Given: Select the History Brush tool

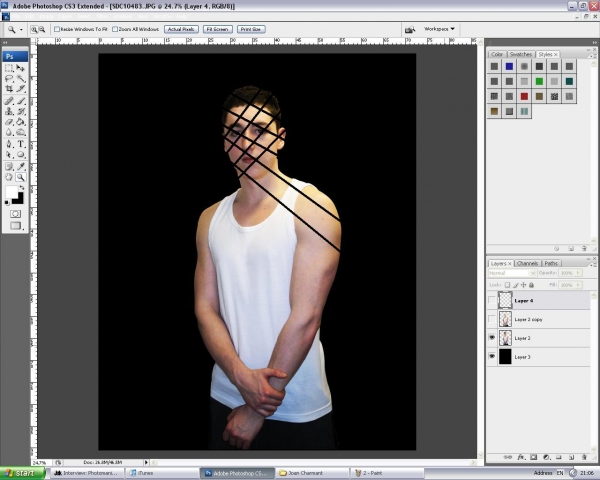Looking at the screenshot, I should [21, 111].
